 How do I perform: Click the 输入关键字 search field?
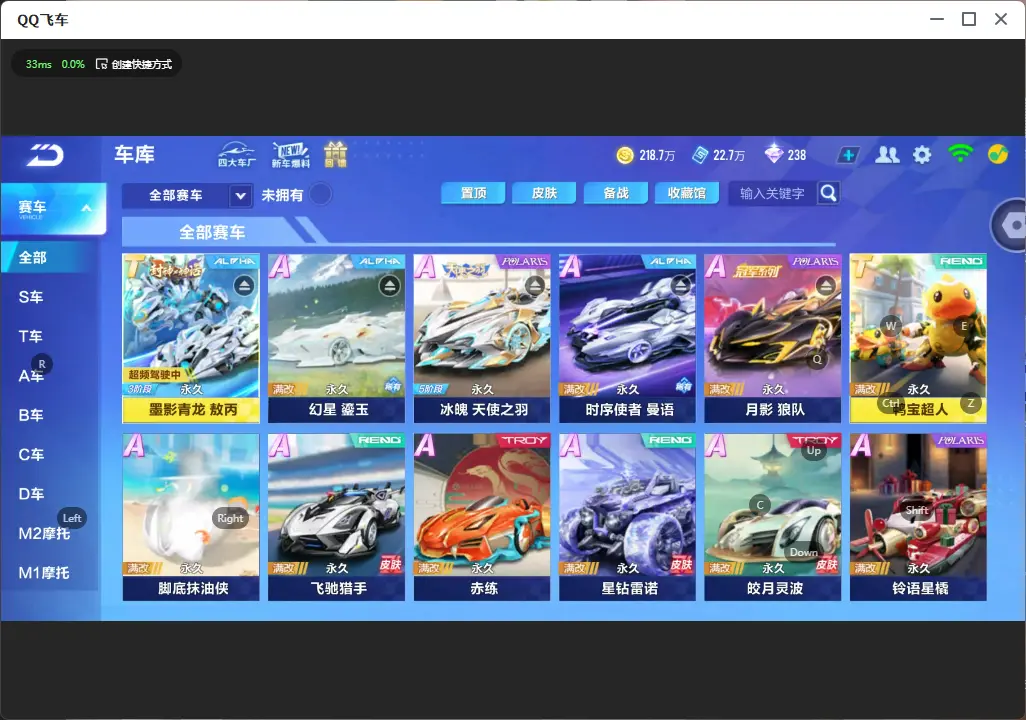coord(772,193)
